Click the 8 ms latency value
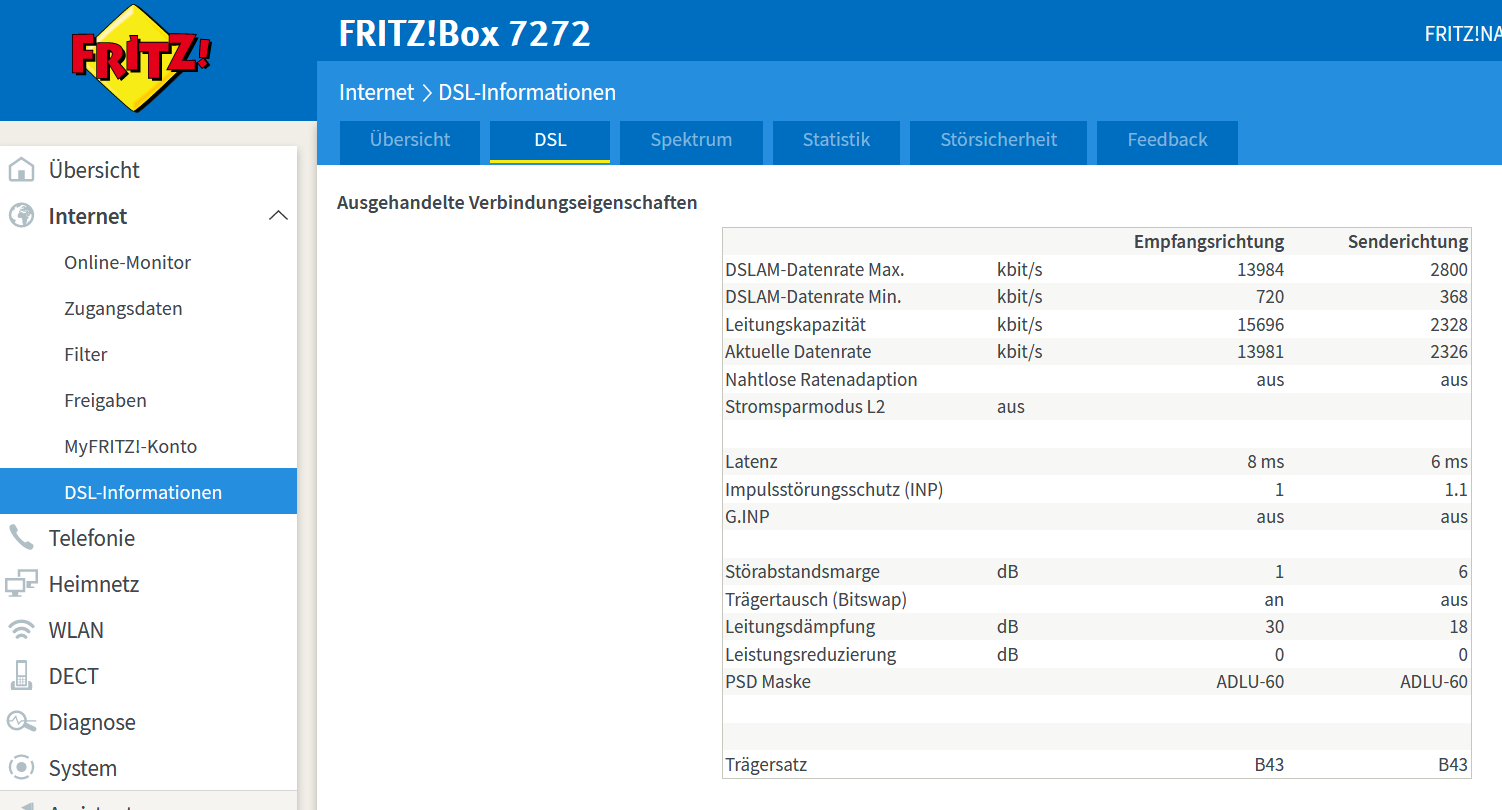Viewport: 1502px width, 810px height. 1266,462
